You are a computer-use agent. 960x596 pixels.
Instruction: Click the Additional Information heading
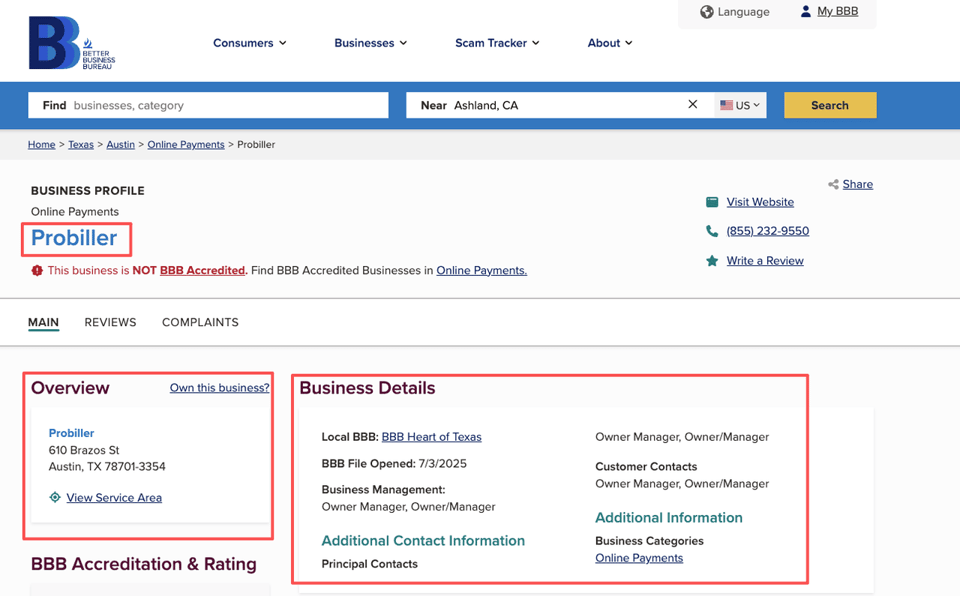(x=669, y=518)
